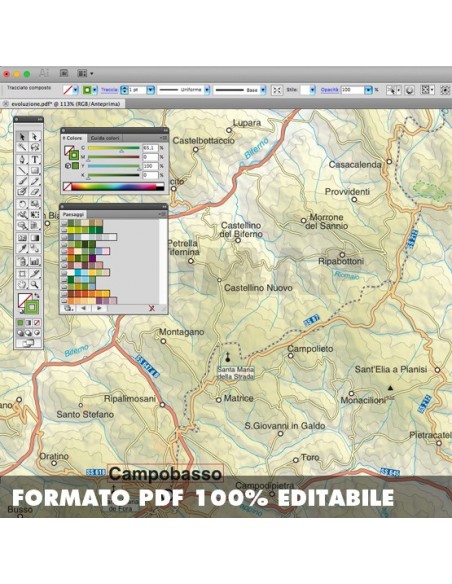Screen dimensions: 452x584
Task: Select the Line Segment tool
Action: point(22,170)
